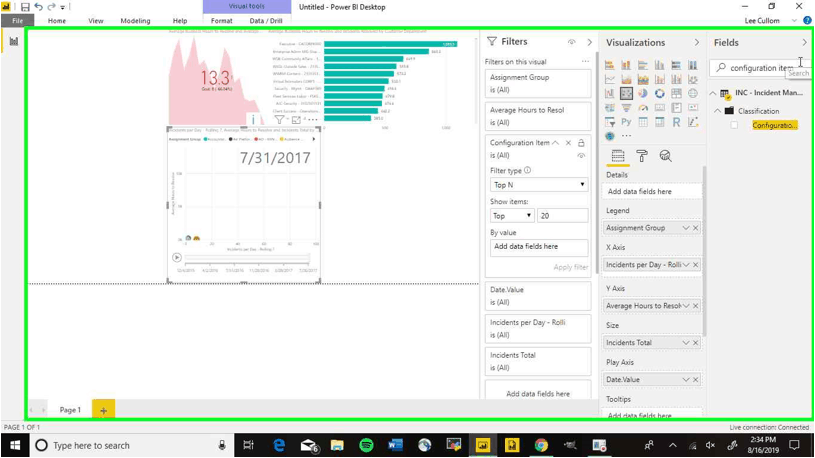Open Incidents per Day X Axis dropdown
Screen dimensions: 815x458
coord(686,265)
